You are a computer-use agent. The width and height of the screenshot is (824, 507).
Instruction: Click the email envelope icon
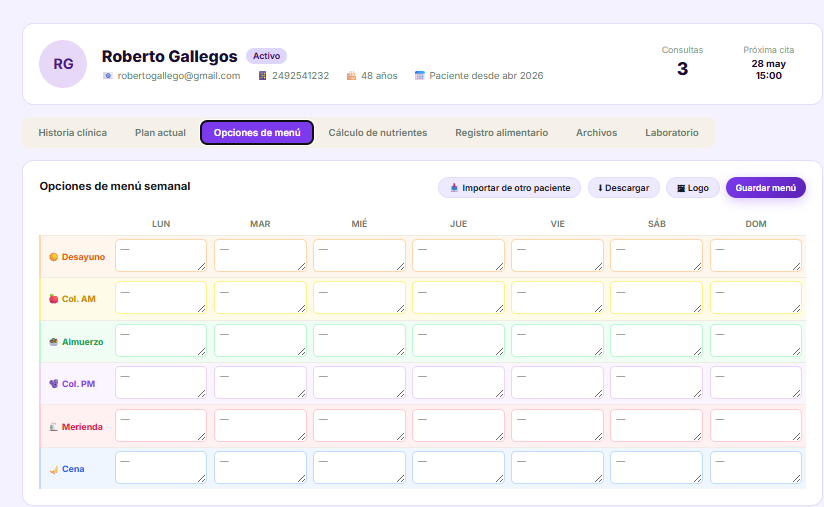(x=108, y=76)
